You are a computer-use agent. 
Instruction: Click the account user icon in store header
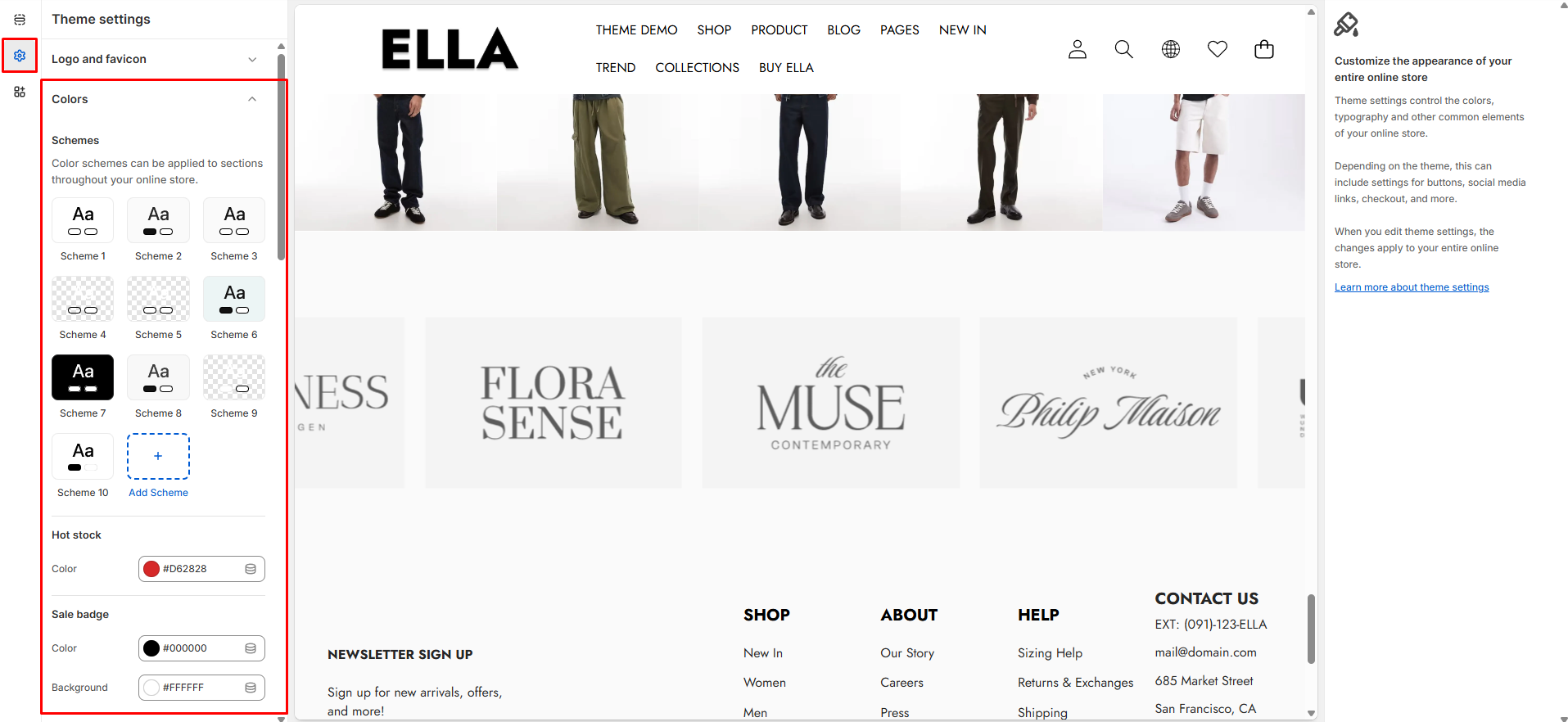point(1078,49)
